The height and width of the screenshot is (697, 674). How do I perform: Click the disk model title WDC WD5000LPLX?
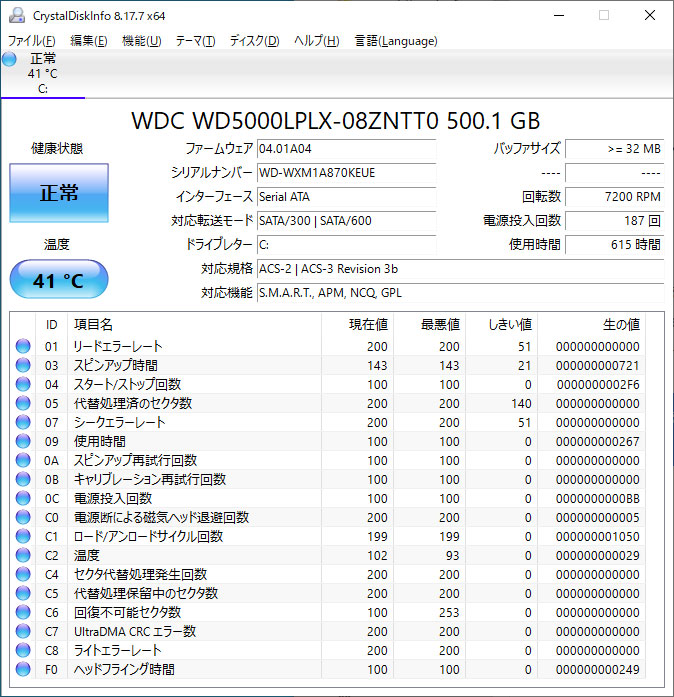coord(336,121)
